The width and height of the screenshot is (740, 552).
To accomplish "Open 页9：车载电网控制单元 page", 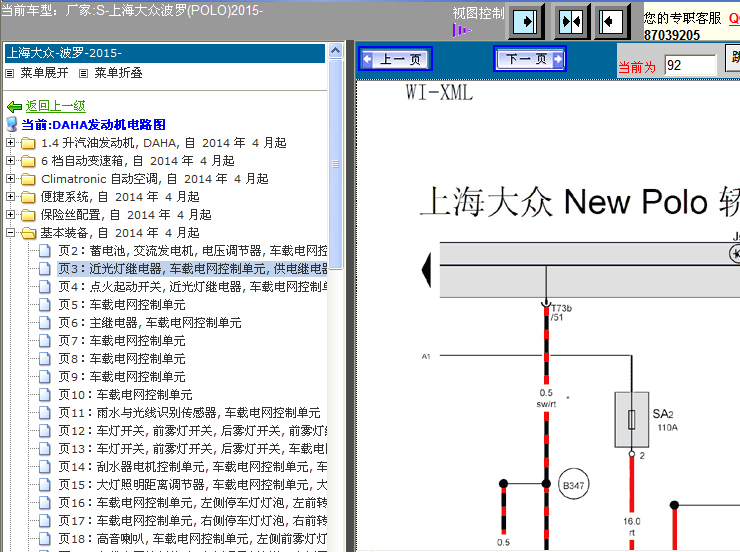I will [x=122, y=376].
